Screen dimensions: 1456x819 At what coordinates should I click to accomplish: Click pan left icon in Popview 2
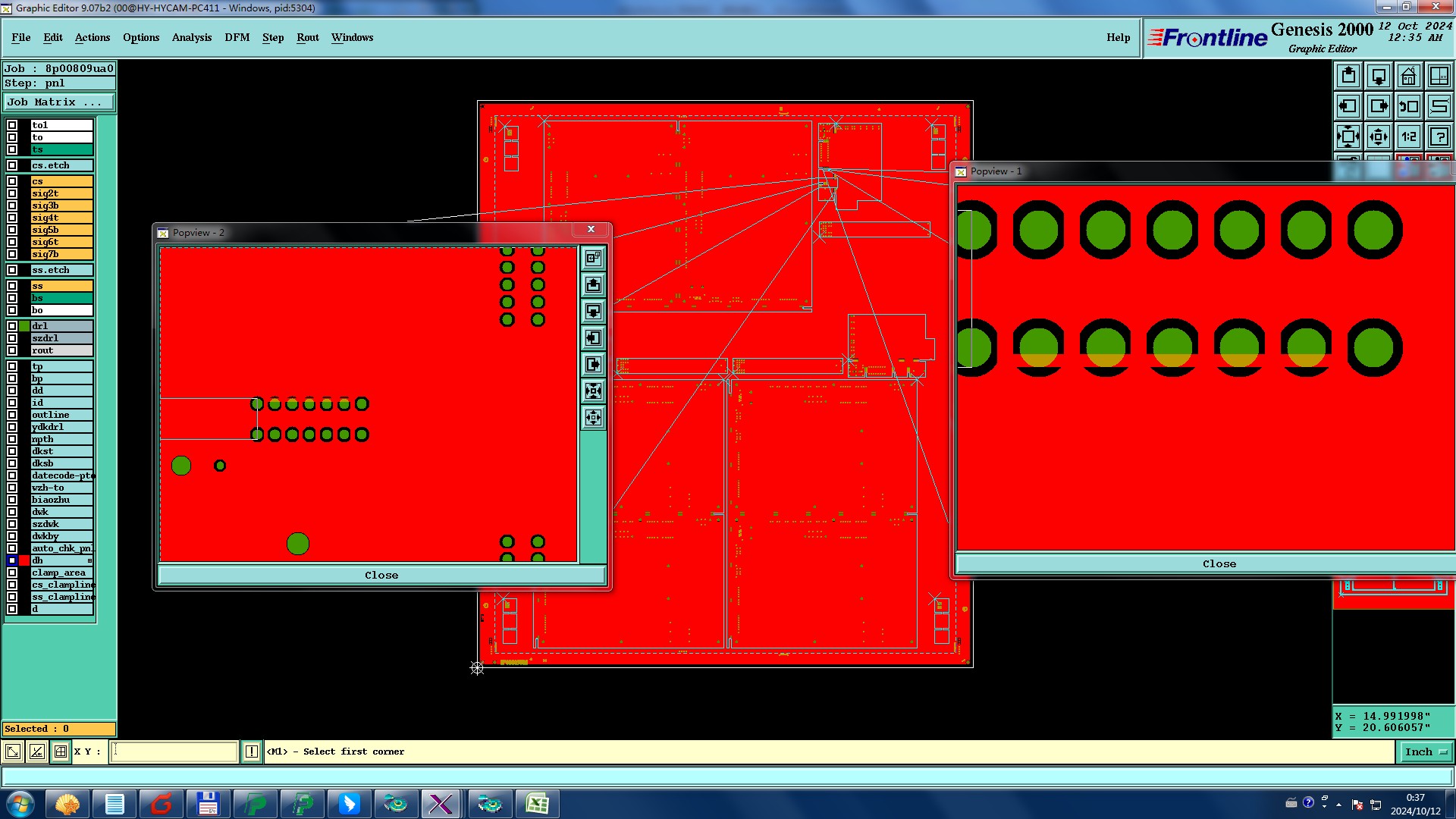pos(593,338)
